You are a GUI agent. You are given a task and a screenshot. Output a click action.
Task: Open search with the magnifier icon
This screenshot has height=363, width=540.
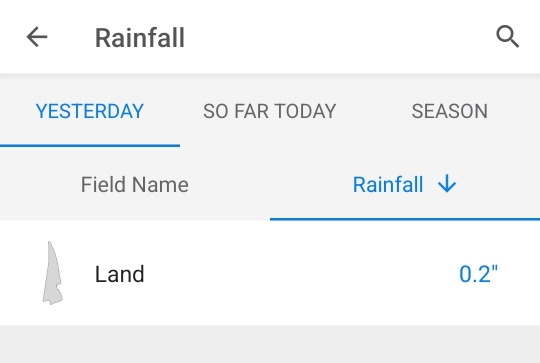point(507,36)
